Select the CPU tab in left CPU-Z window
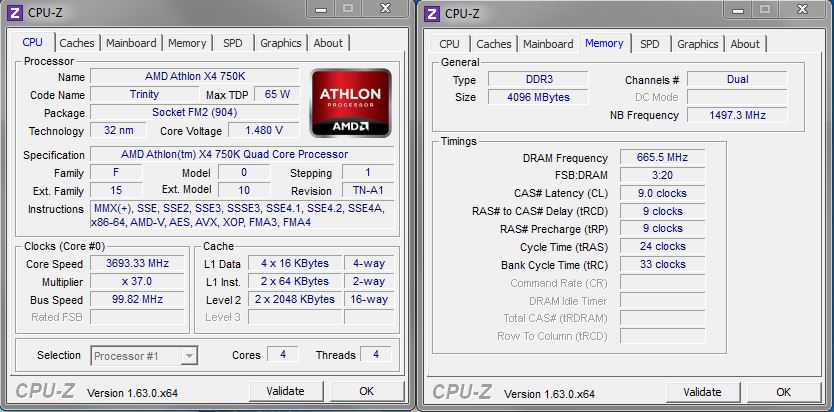The width and height of the screenshot is (834, 412). (32, 42)
